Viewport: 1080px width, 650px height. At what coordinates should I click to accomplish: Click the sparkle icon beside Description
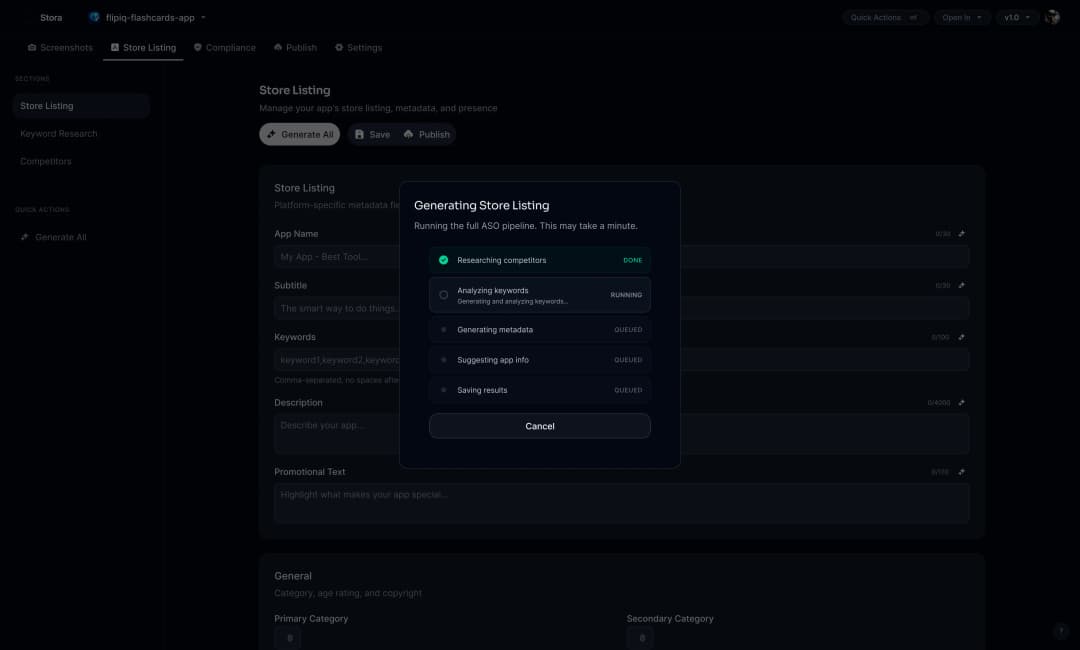click(x=960, y=402)
